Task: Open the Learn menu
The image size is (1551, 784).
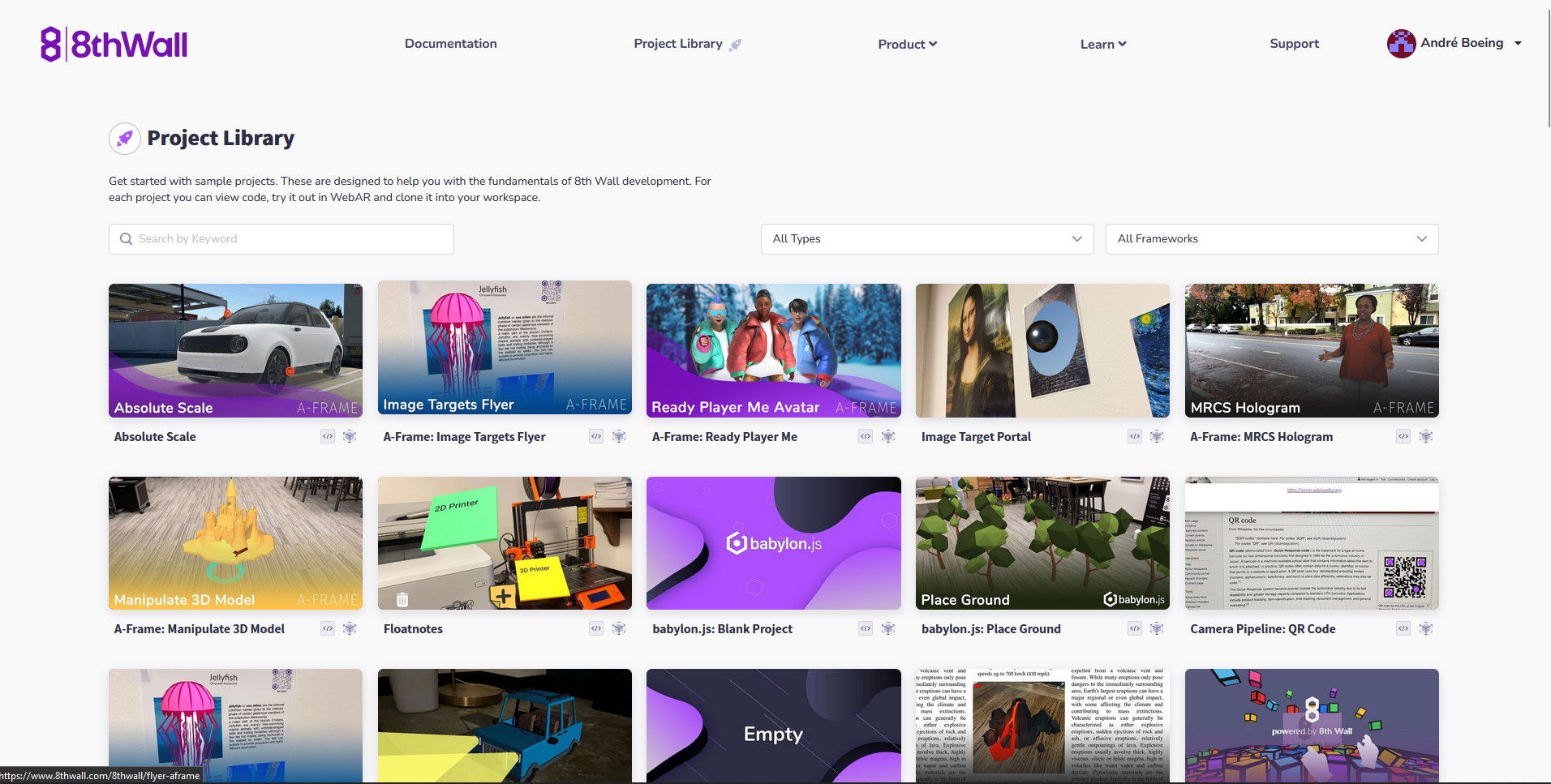Action: coord(1102,44)
